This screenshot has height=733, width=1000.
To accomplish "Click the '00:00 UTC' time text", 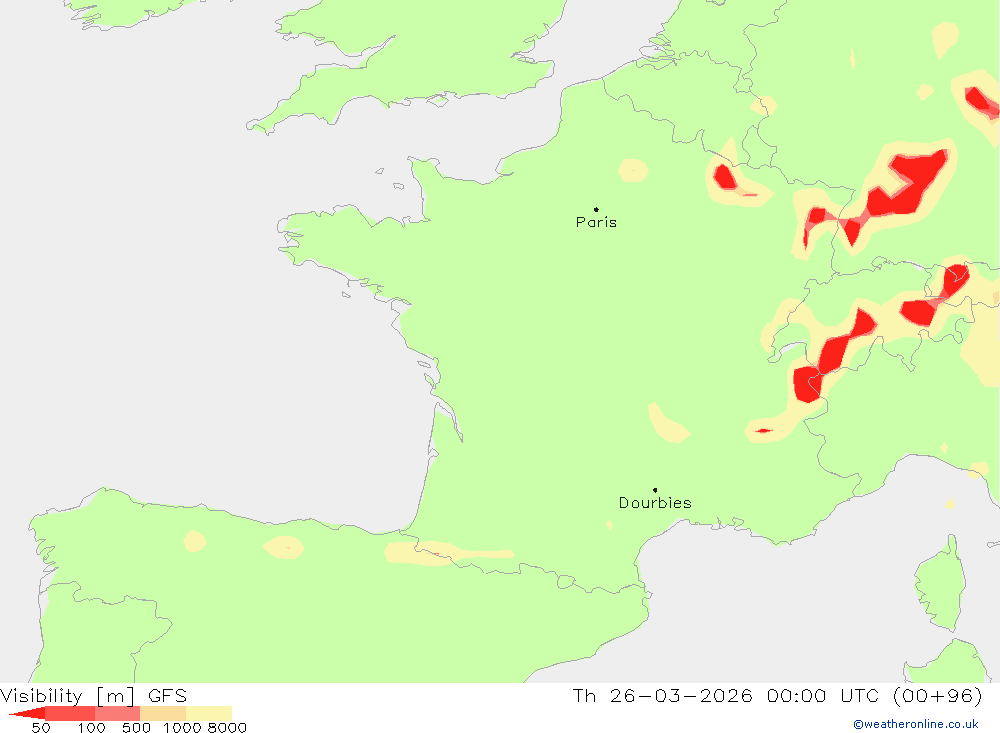I will tap(823, 695).
